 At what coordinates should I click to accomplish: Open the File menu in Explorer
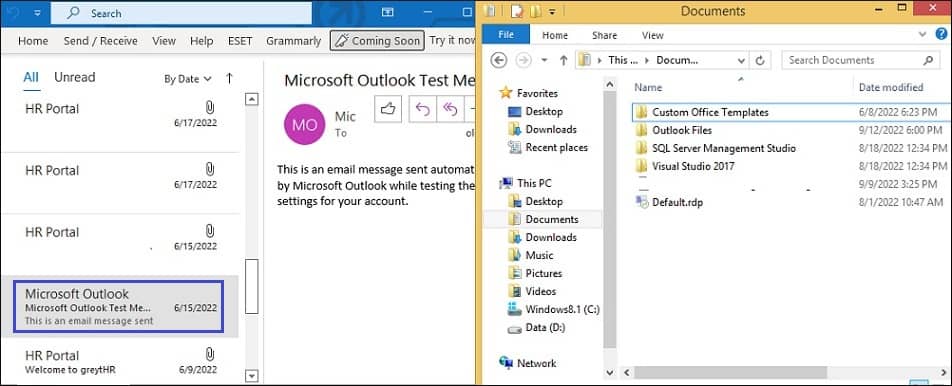click(x=506, y=35)
